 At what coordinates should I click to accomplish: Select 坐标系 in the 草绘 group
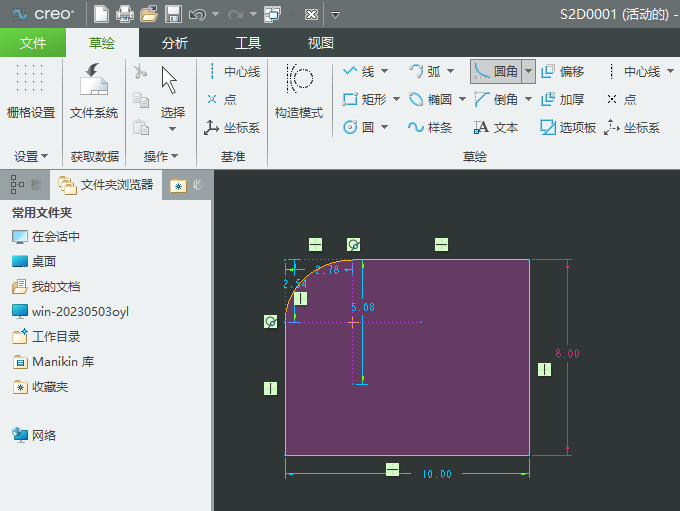pyautogui.click(x=632, y=127)
